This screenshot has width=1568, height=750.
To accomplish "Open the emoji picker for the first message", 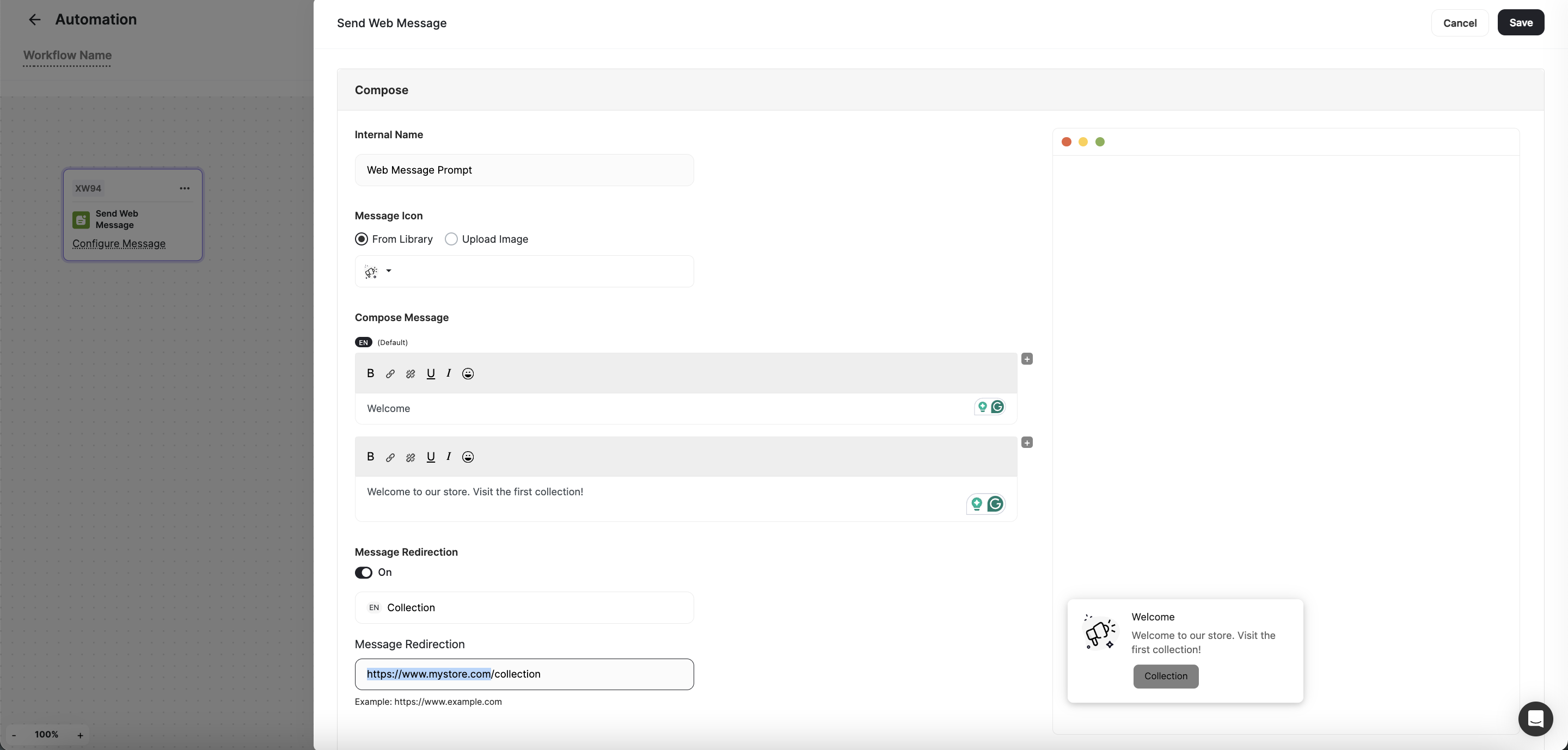I will pyautogui.click(x=468, y=373).
